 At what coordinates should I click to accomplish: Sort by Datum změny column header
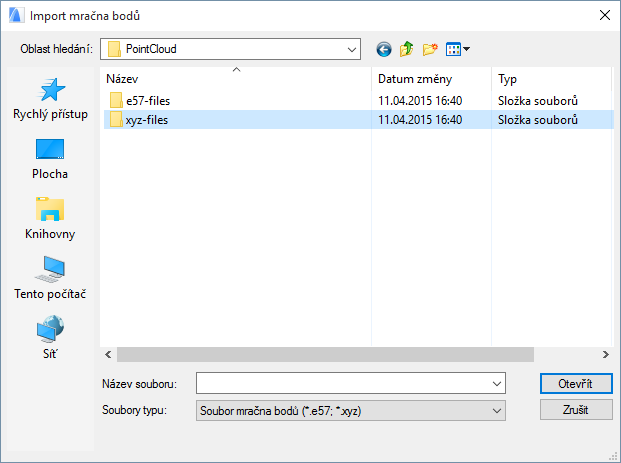tap(431, 79)
